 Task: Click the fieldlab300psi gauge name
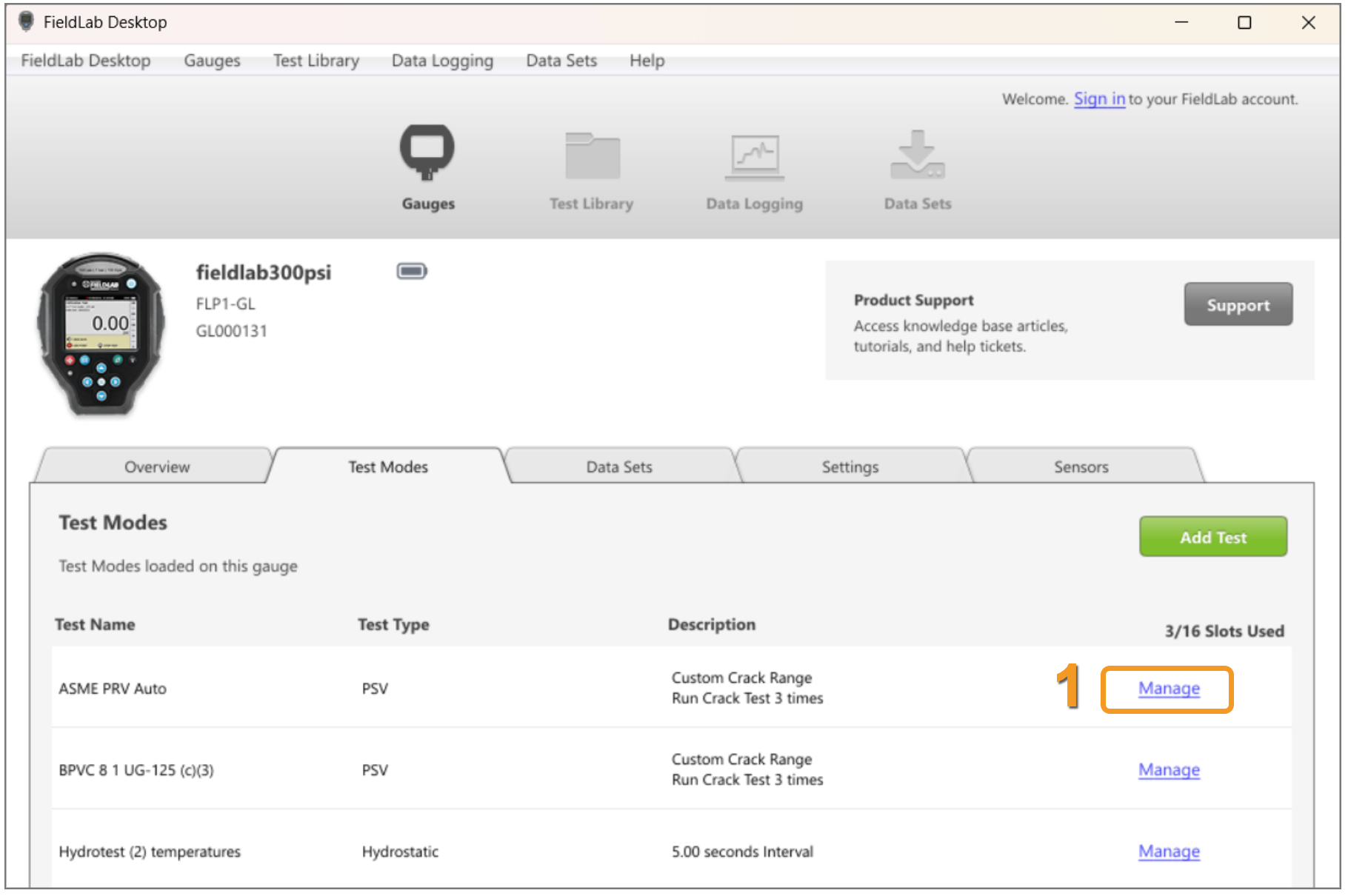pos(264,273)
